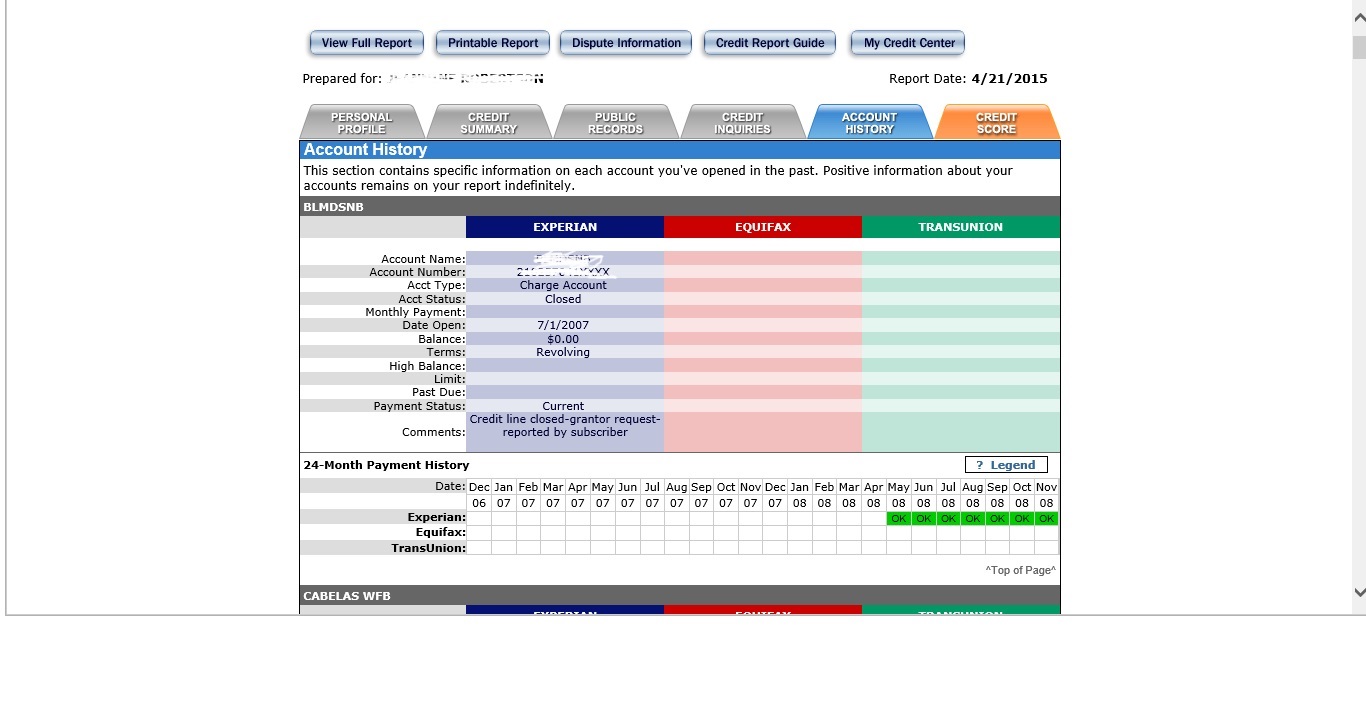The height and width of the screenshot is (728, 1366).
Task: Go to My Credit Center
Action: (908, 43)
